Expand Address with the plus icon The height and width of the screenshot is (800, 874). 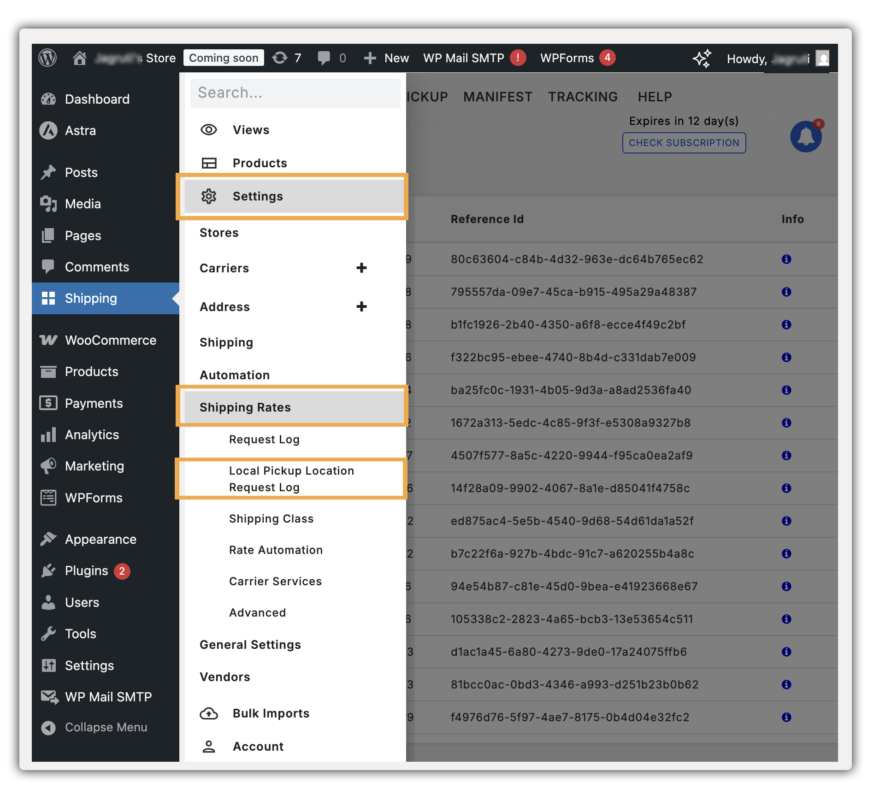click(361, 307)
